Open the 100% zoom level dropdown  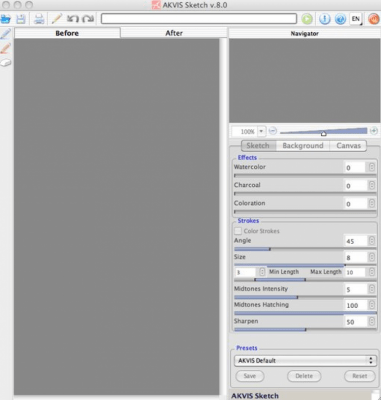[x=261, y=131]
